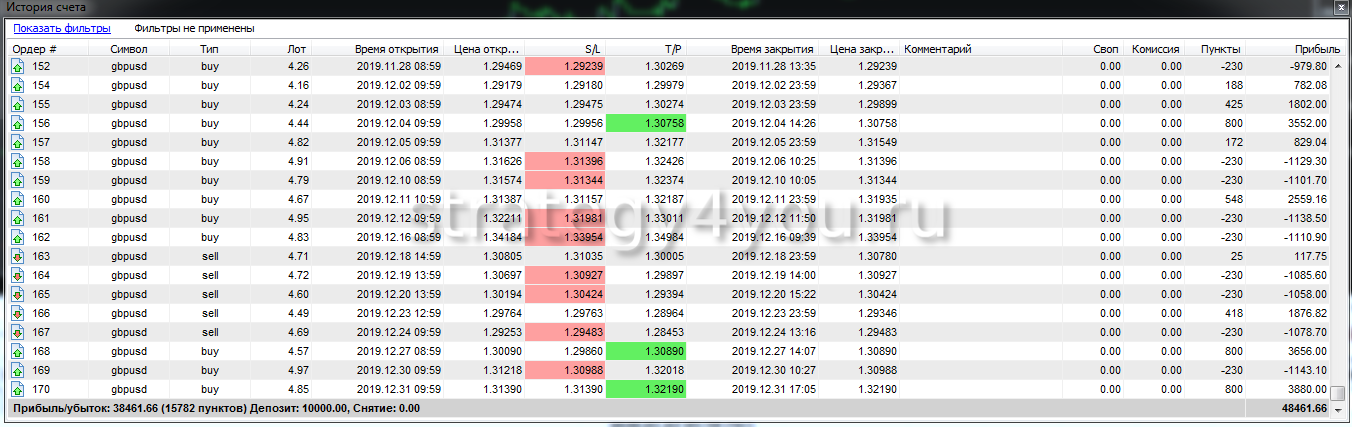This screenshot has width=1352, height=427.
Task: Click the scrollbar down arrow
Action: 1340,391
